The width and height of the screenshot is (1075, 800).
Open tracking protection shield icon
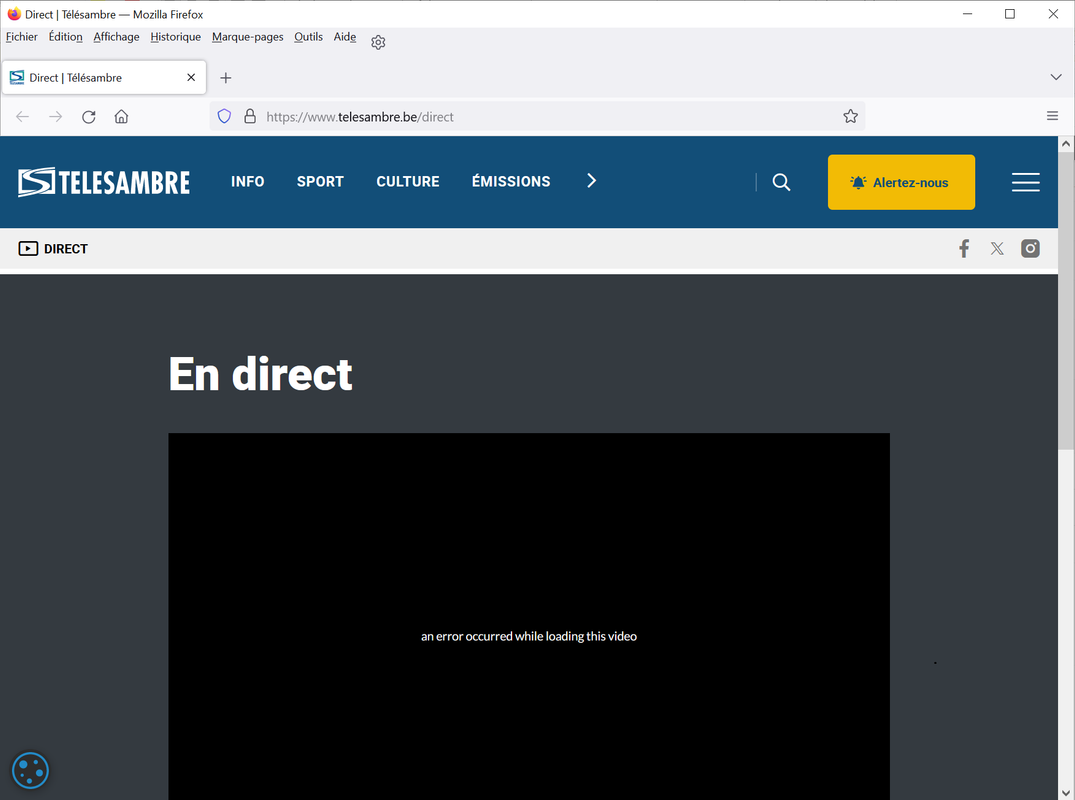[x=224, y=117]
